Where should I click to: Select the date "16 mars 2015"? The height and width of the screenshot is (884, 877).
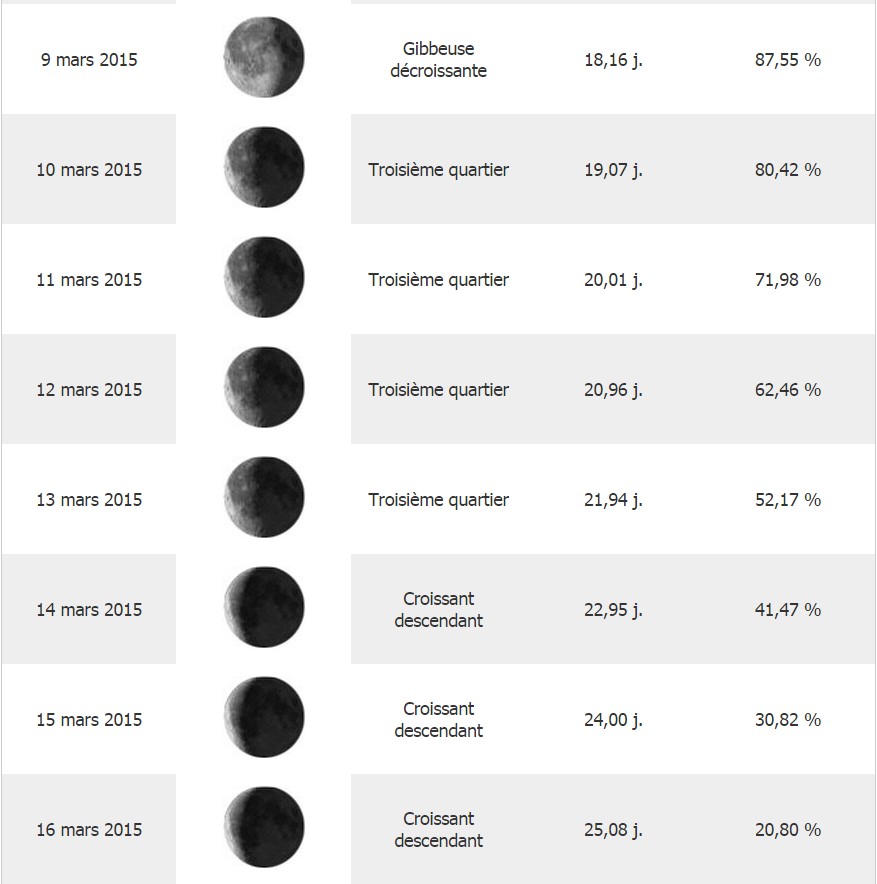coord(89,830)
